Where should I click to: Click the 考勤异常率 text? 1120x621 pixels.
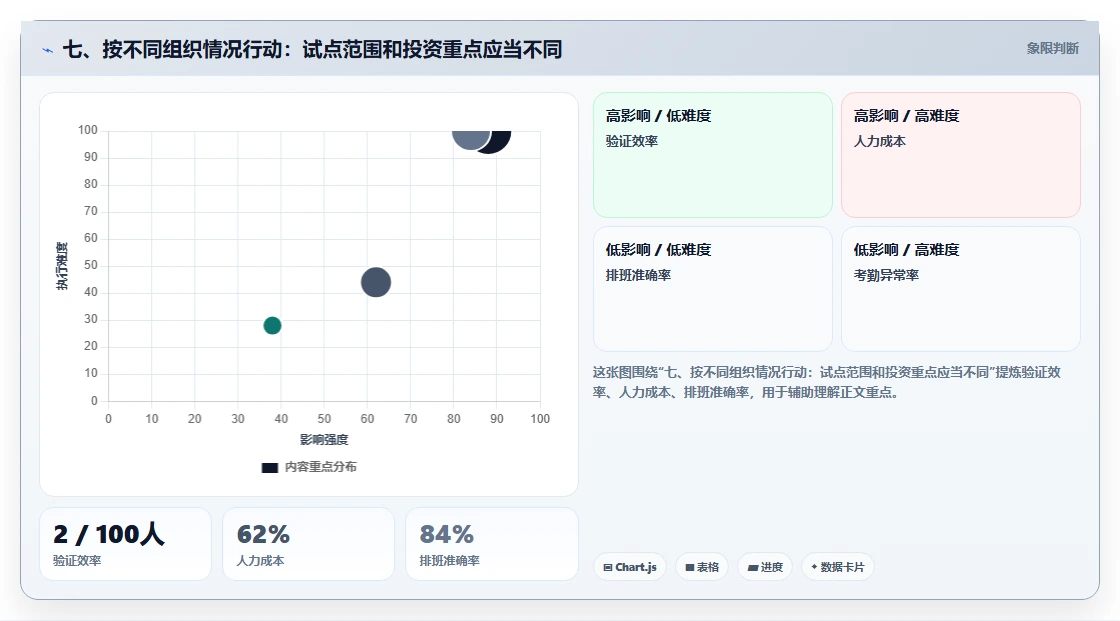886,275
